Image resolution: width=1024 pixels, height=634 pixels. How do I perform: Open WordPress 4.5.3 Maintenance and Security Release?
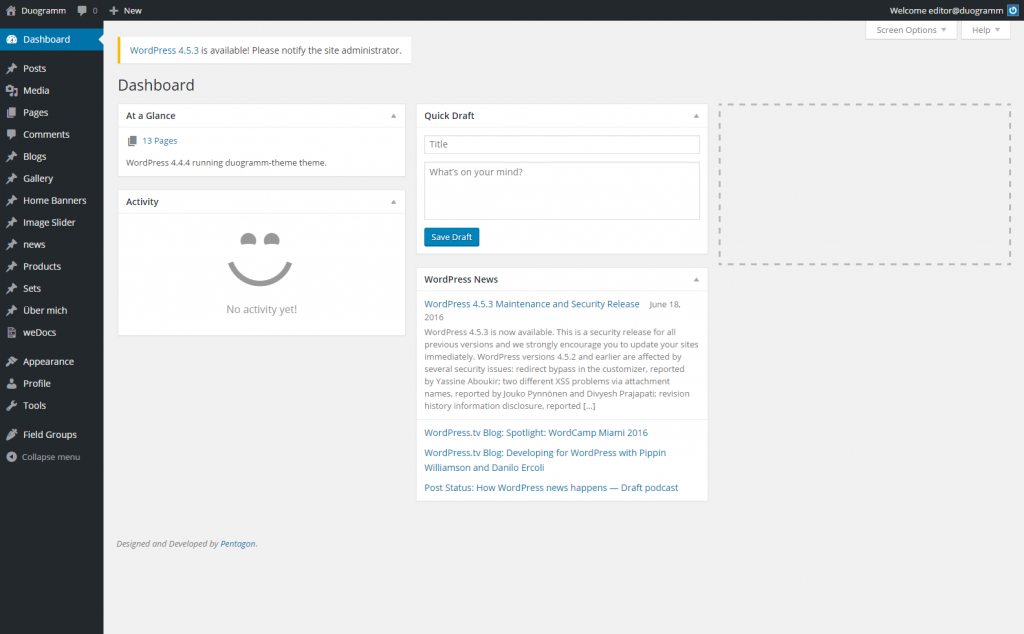click(x=532, y=304)
